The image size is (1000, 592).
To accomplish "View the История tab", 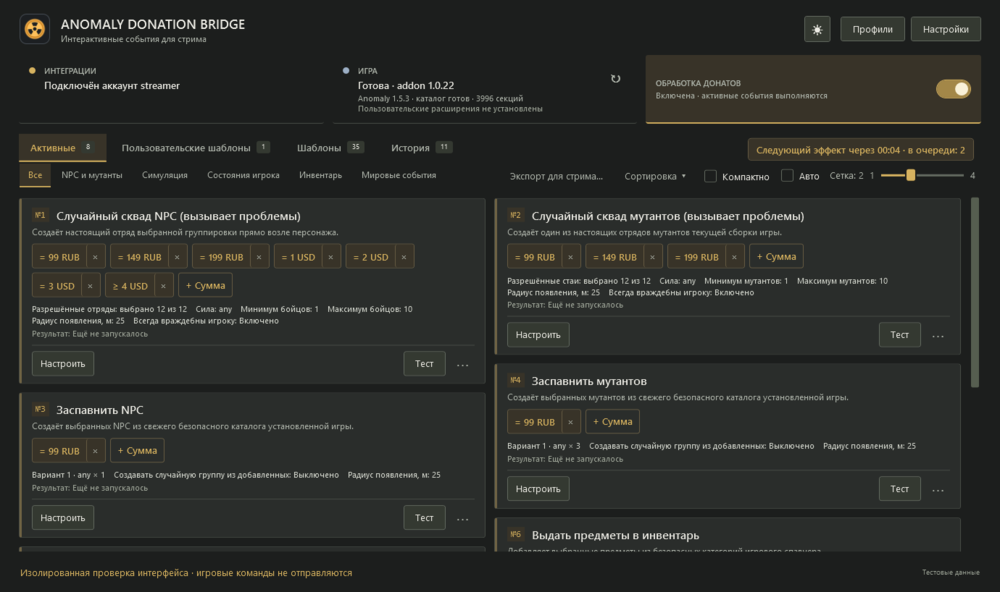I will [421, 148].
